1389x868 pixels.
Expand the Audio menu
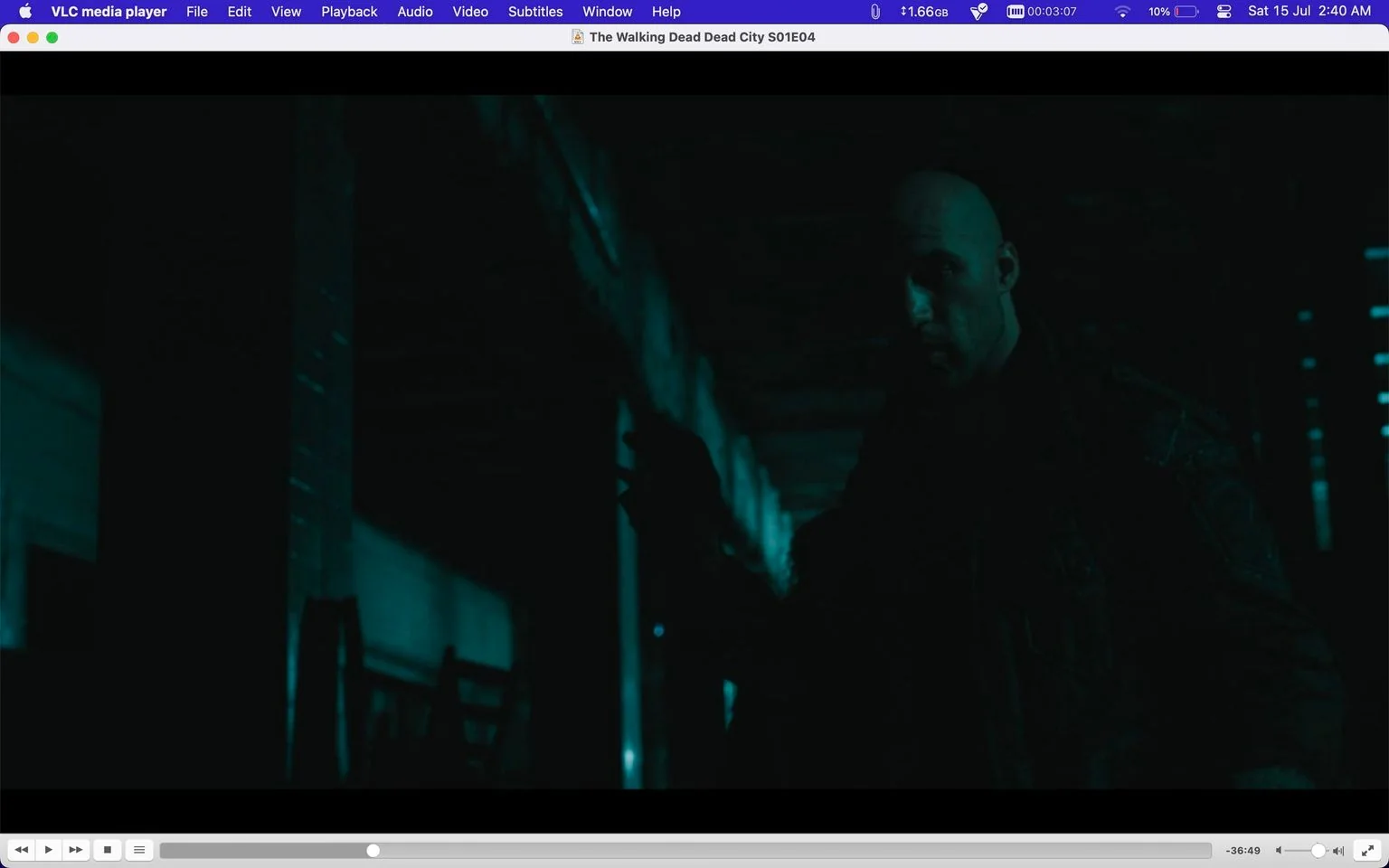pyautogui.click(x=415, y=12)
